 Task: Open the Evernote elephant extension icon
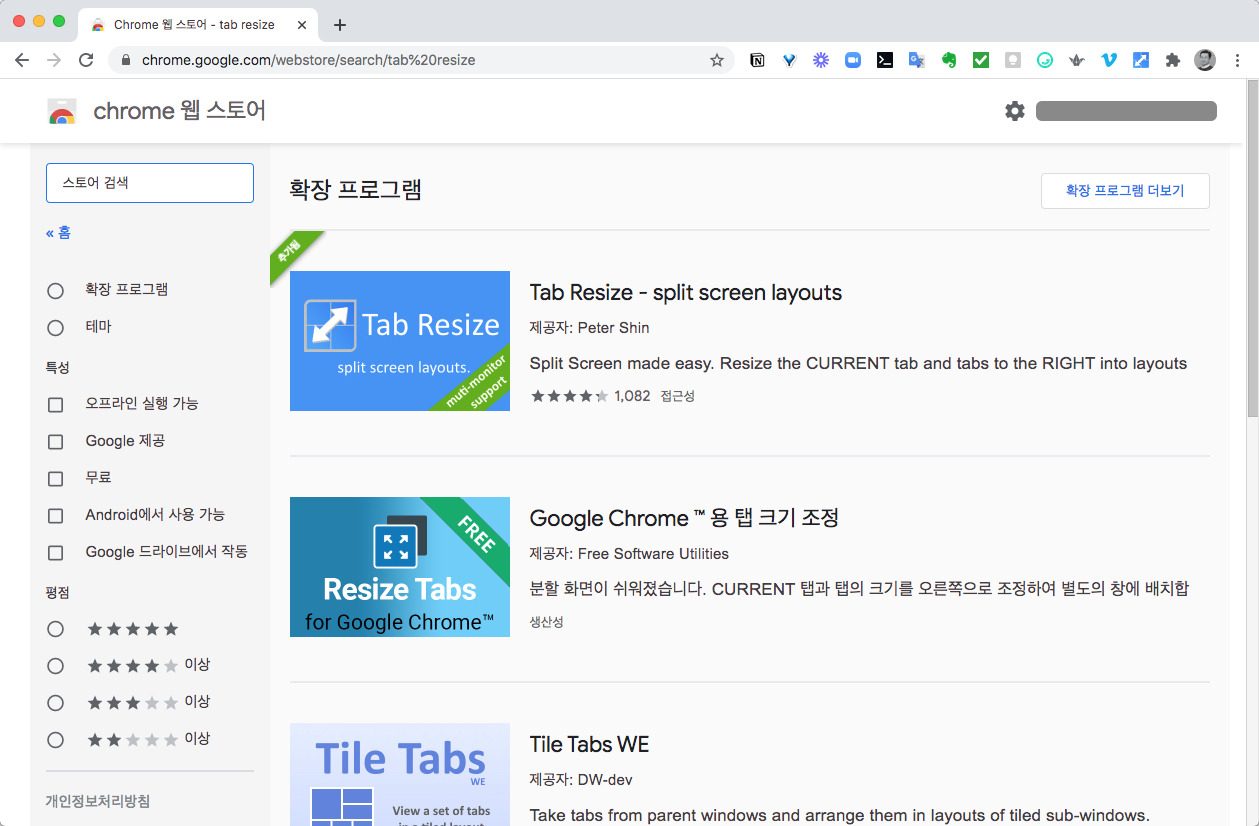949,60
